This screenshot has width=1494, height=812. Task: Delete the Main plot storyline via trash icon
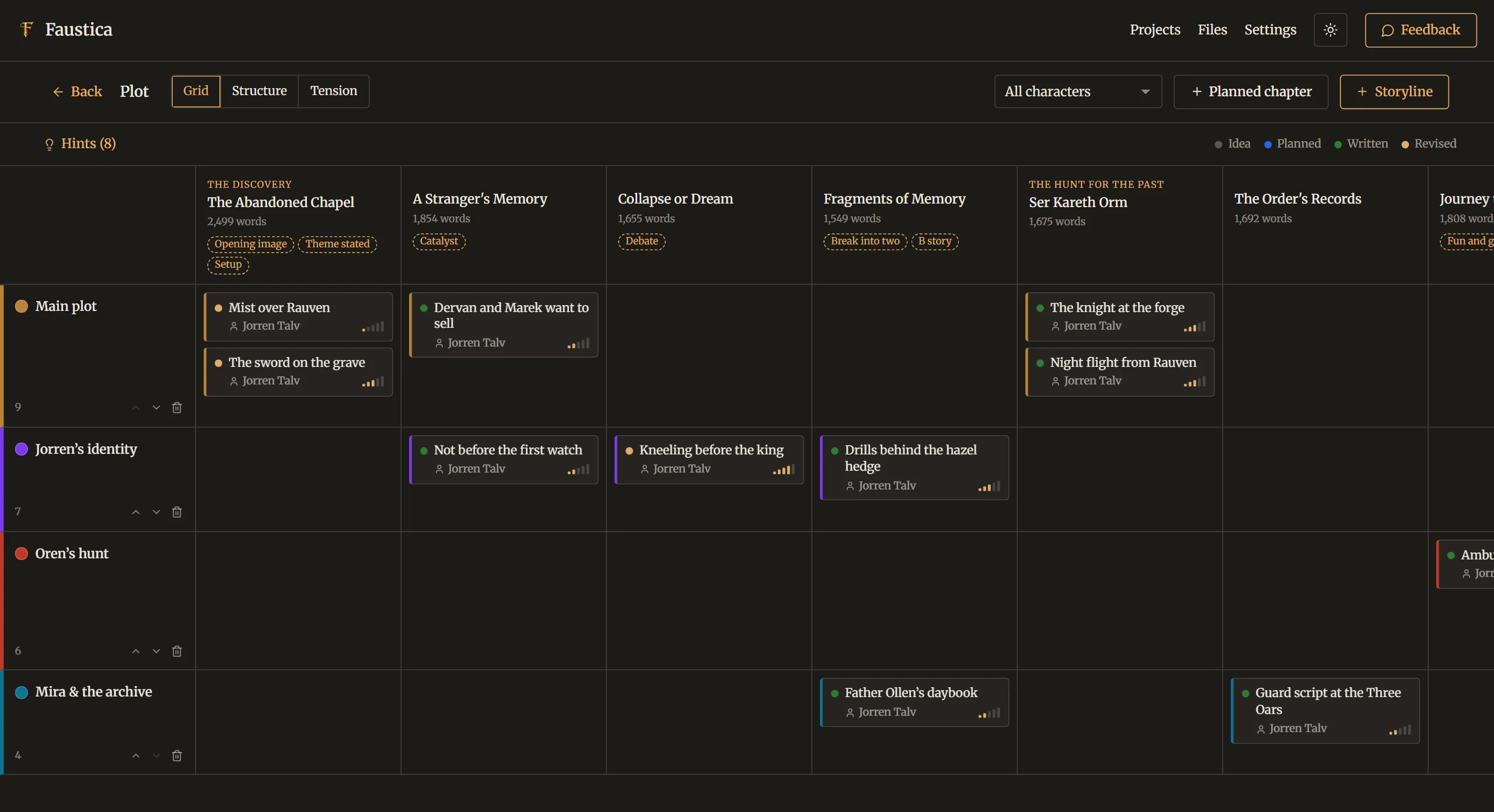pos(177,407)
